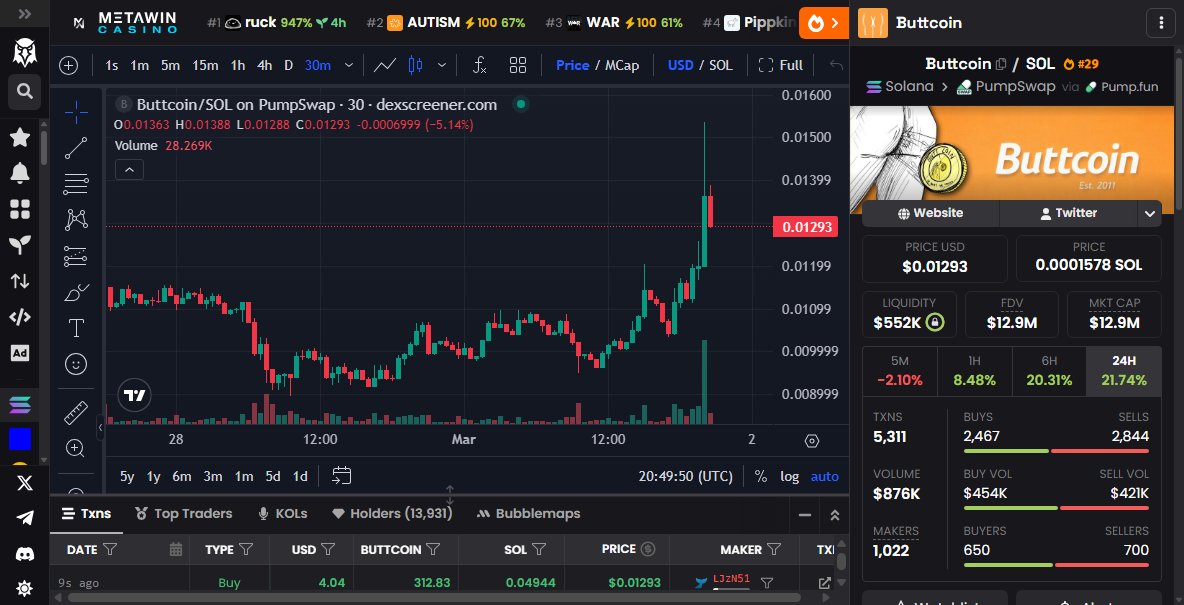Image resolution: width=1184 pixels, height=605 pixels.
Task: Switch chart display from Price to MCap
Action: (620, 65)
